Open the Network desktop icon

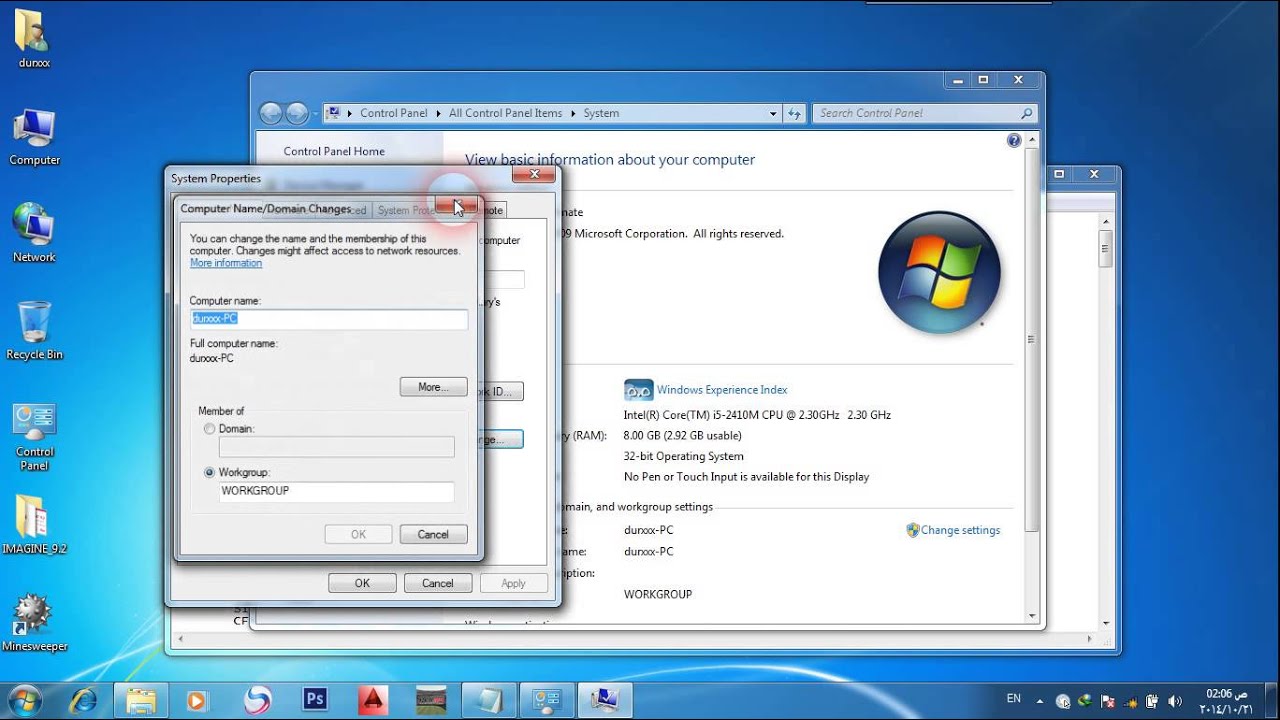[34, 232]
